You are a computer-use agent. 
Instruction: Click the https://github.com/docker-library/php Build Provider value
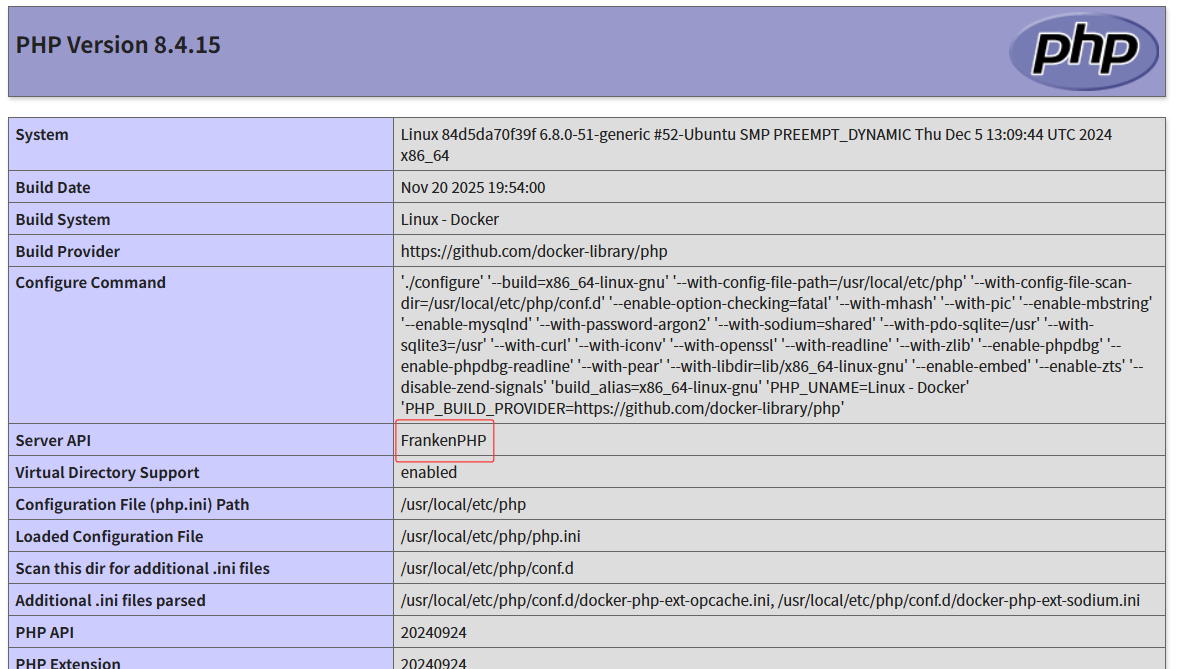534,251
